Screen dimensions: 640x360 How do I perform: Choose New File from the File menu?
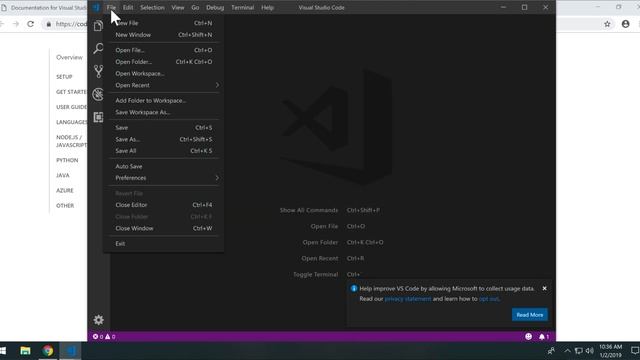[x=163, y=23]
